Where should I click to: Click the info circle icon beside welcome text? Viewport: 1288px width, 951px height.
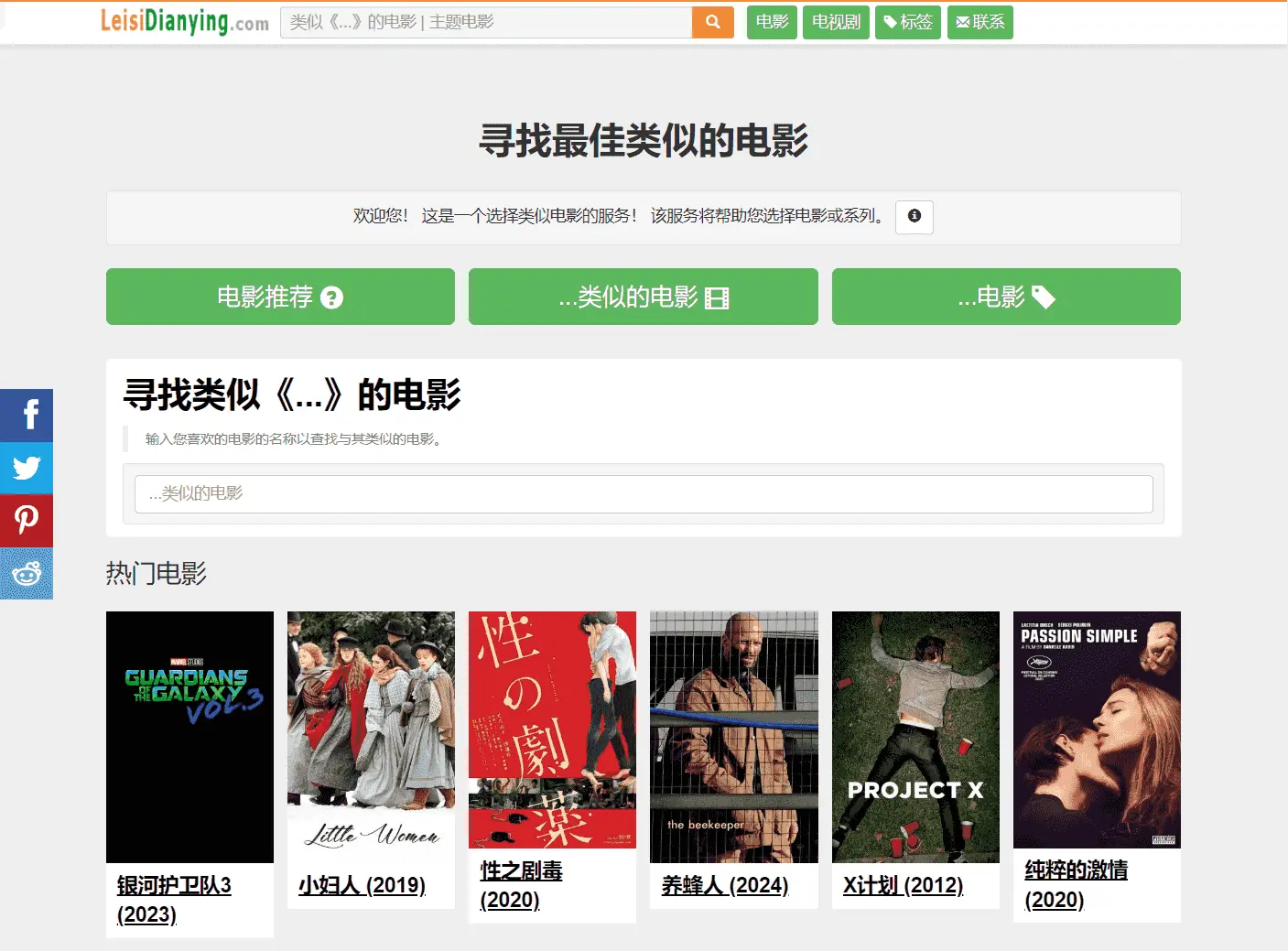pos(913,217)
